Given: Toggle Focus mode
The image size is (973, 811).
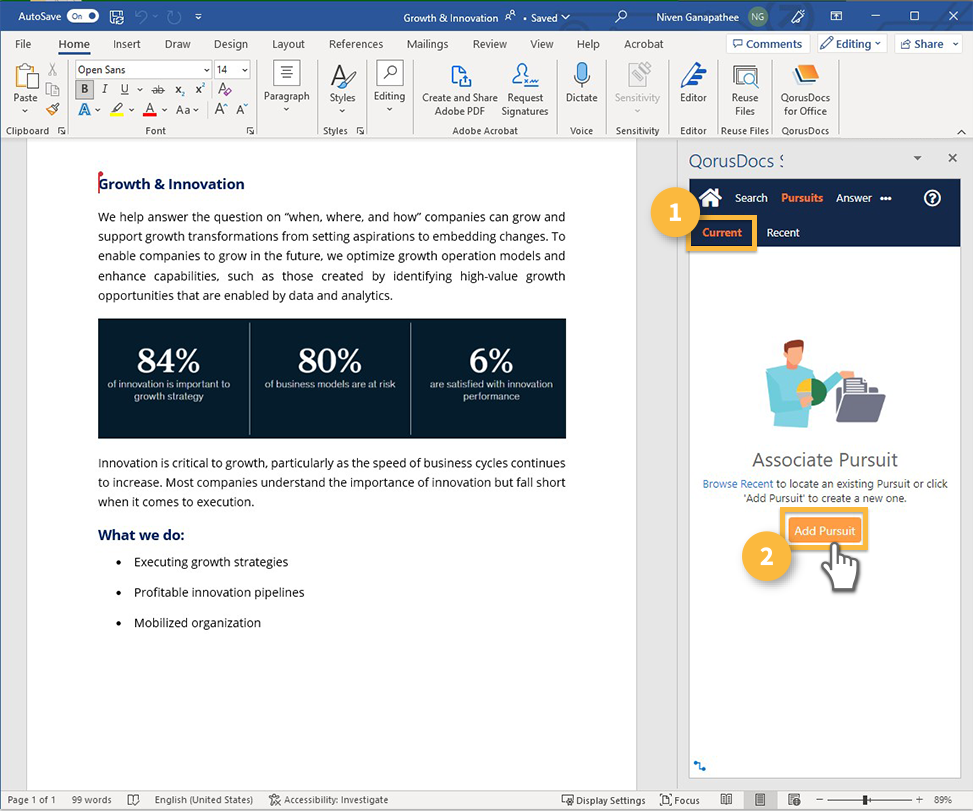Looking at the screenshot, I should (x=679, y=800).
